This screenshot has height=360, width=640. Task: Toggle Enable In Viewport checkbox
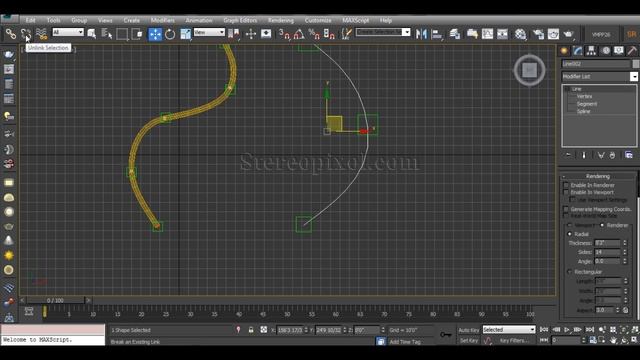[x=566, y=192]
